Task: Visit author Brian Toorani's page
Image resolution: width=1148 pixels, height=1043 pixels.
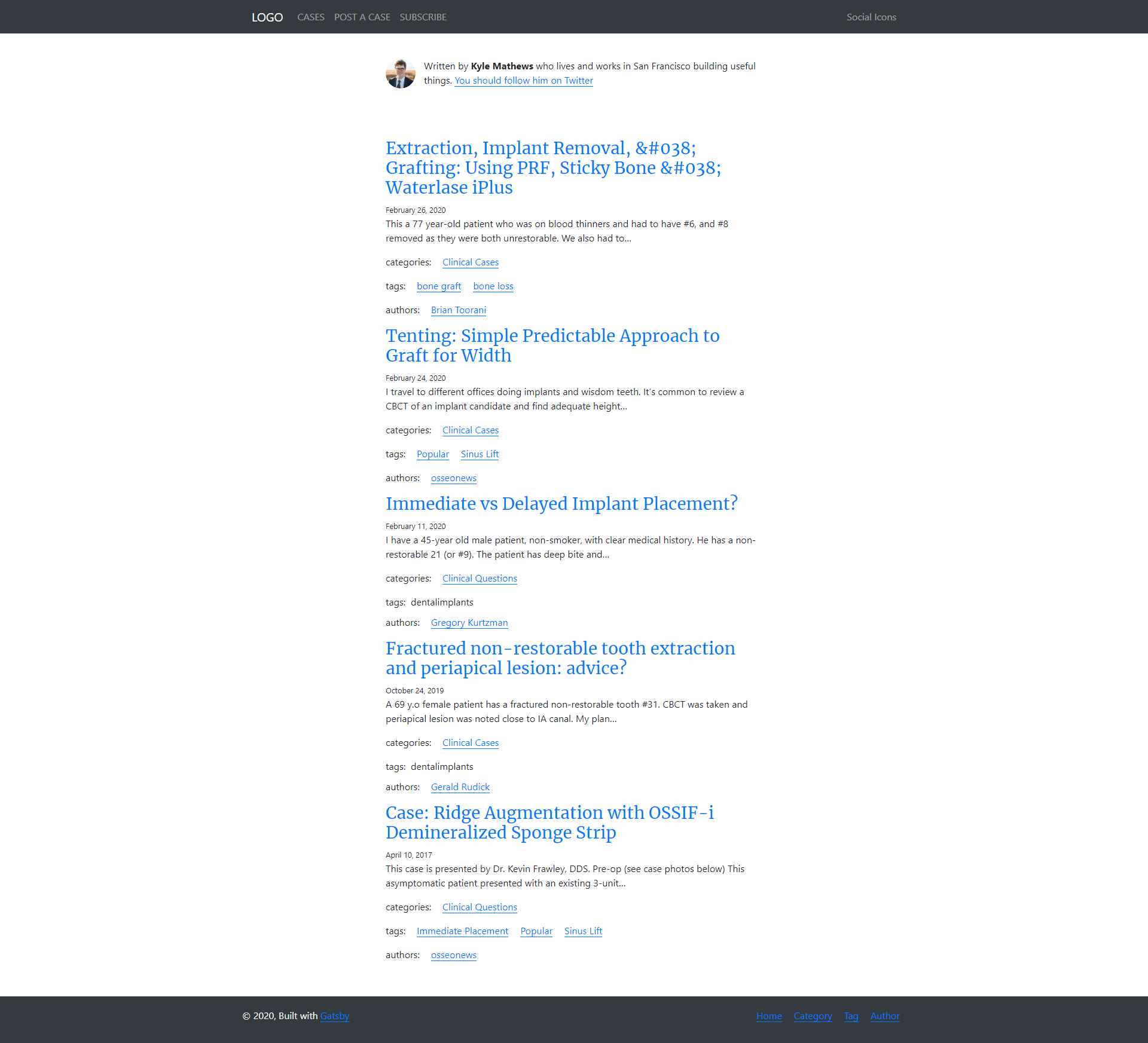Action: [x=458, y=310]
